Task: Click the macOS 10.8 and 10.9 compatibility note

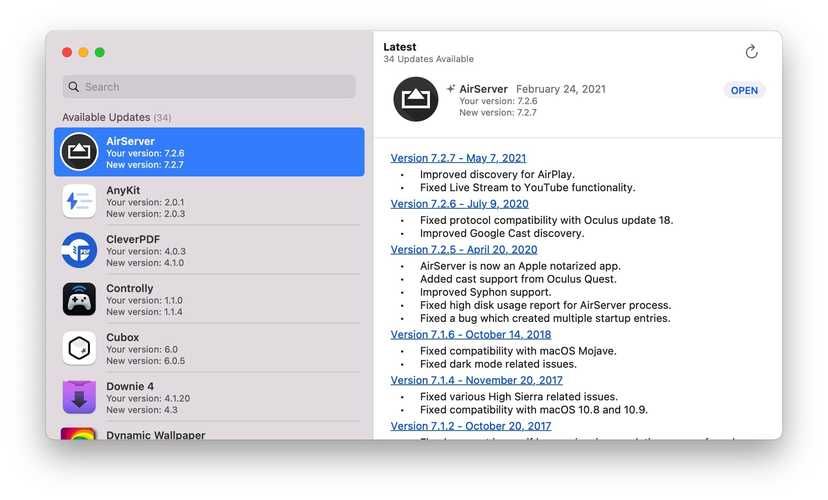Action: pos(533,410)
